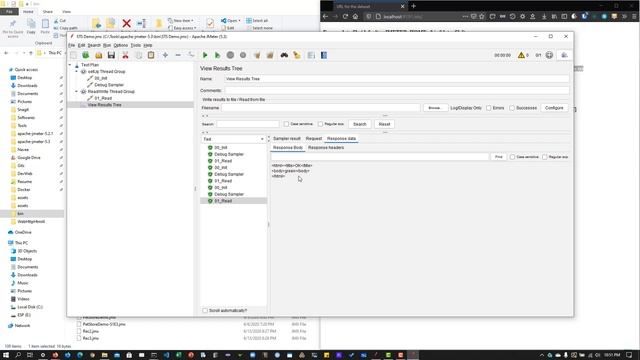
Task: Click the Collapse All minus icon
Action: (178, 55)
